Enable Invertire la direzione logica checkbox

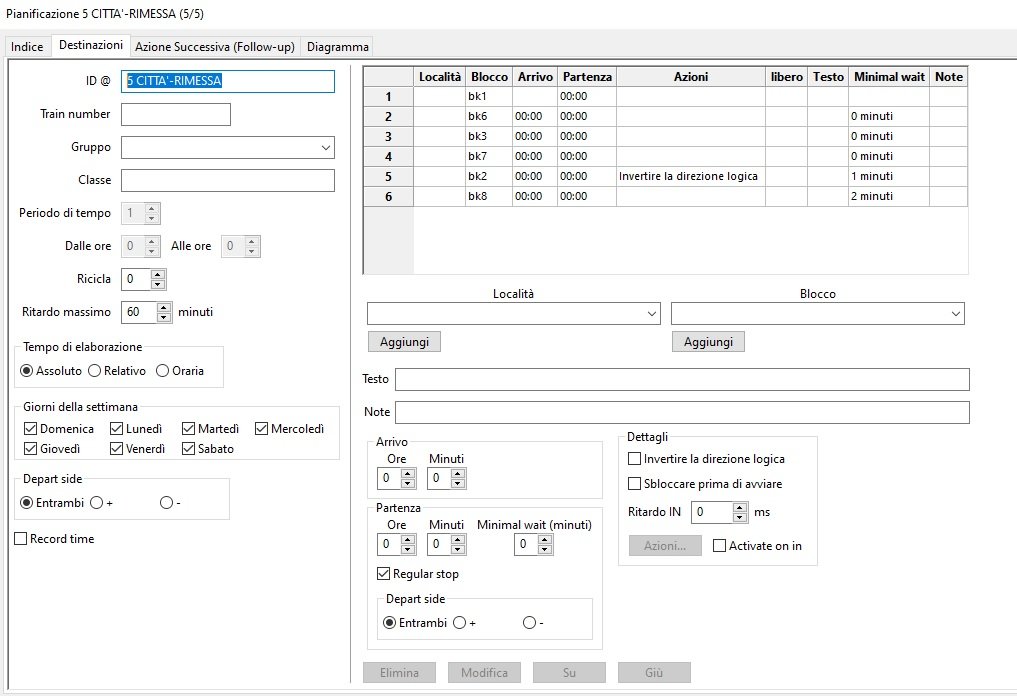pos(634,459)
